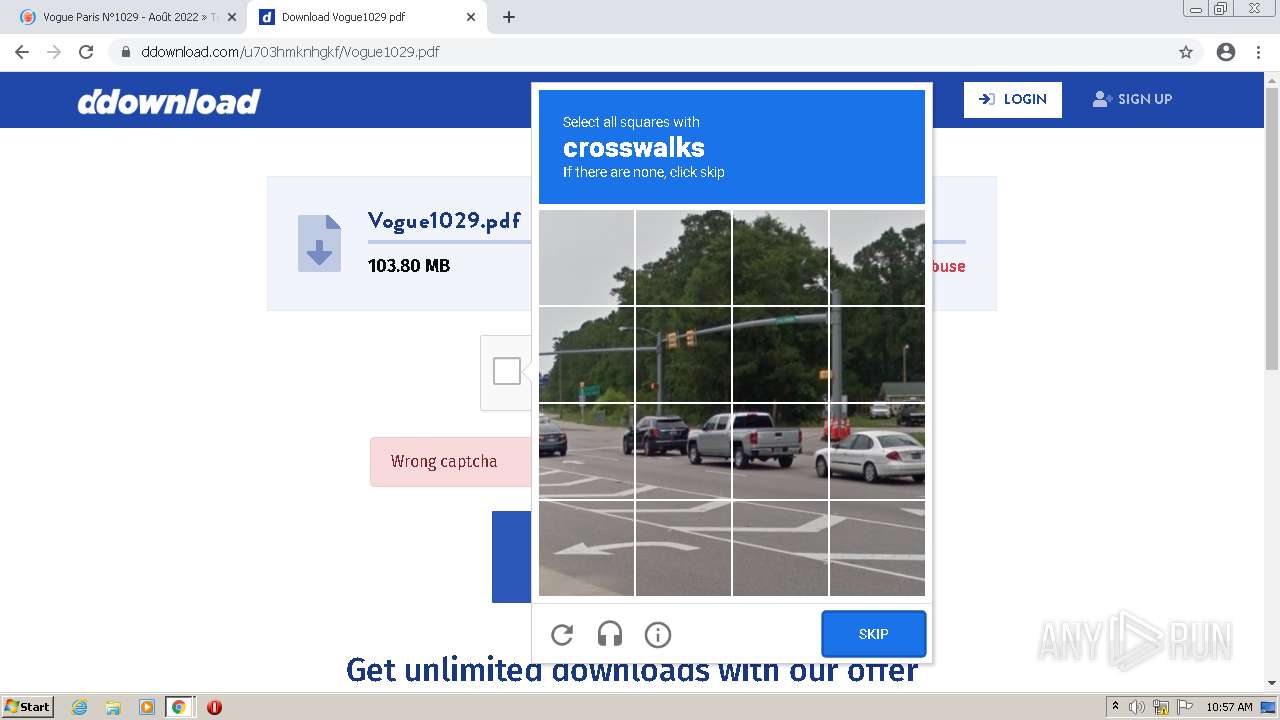The image size is (1280, 720).
Task: Show hidden system tray icons
Action: click(1115, 707)
